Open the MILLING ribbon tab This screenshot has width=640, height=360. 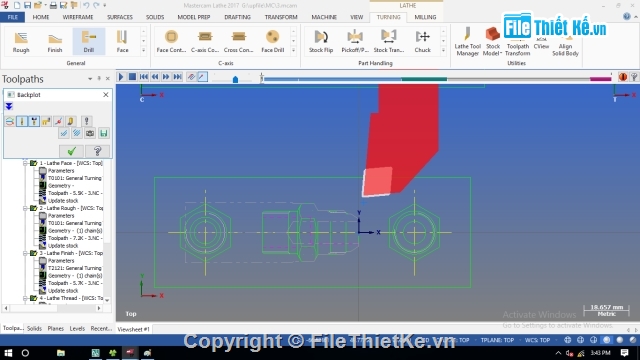click(x=425, y=17)
